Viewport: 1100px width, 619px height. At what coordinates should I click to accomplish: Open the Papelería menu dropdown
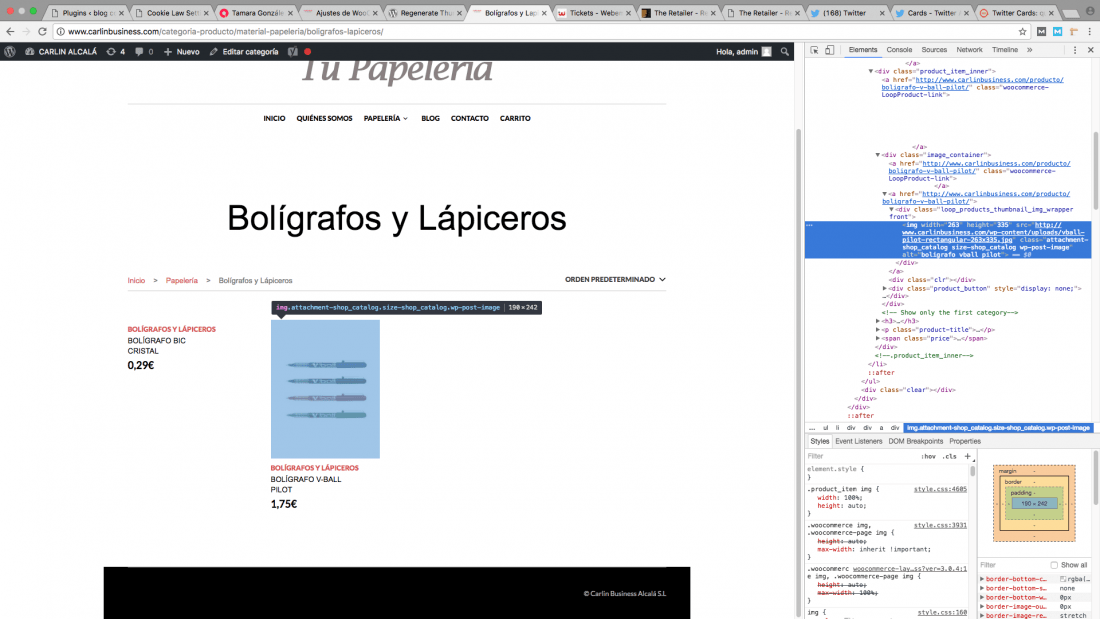[385, 119]
